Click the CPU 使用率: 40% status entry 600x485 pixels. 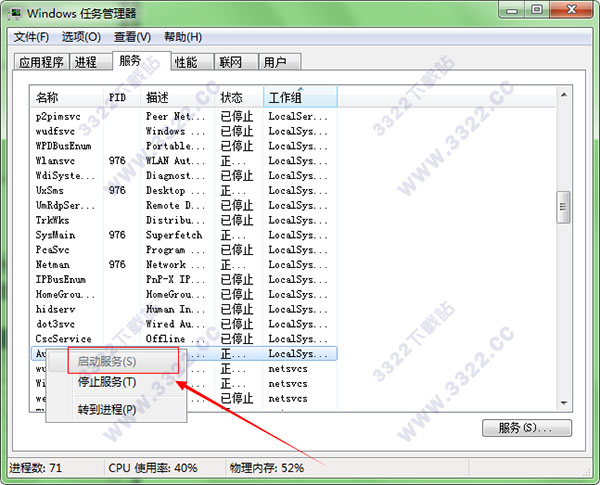(x=153, y=468)
